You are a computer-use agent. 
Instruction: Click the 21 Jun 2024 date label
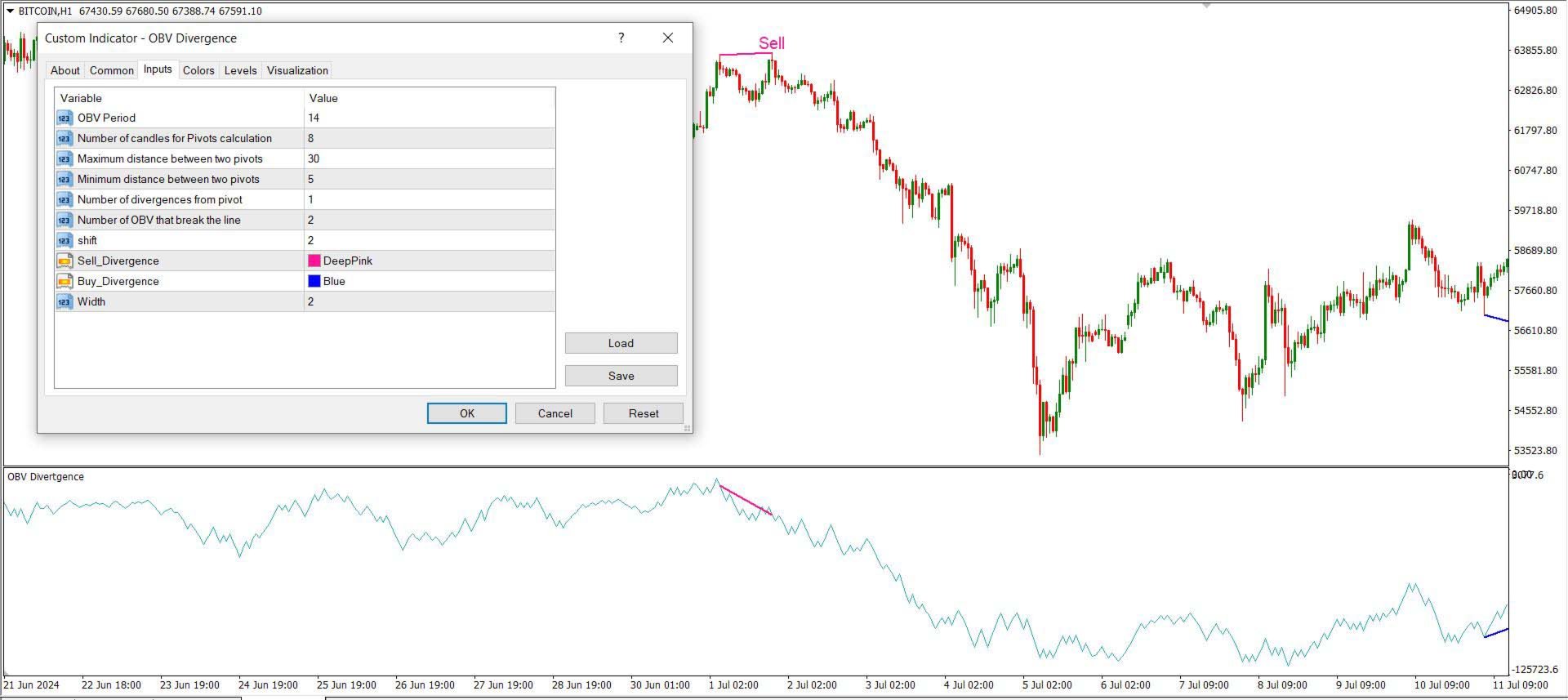pos(32,685)
